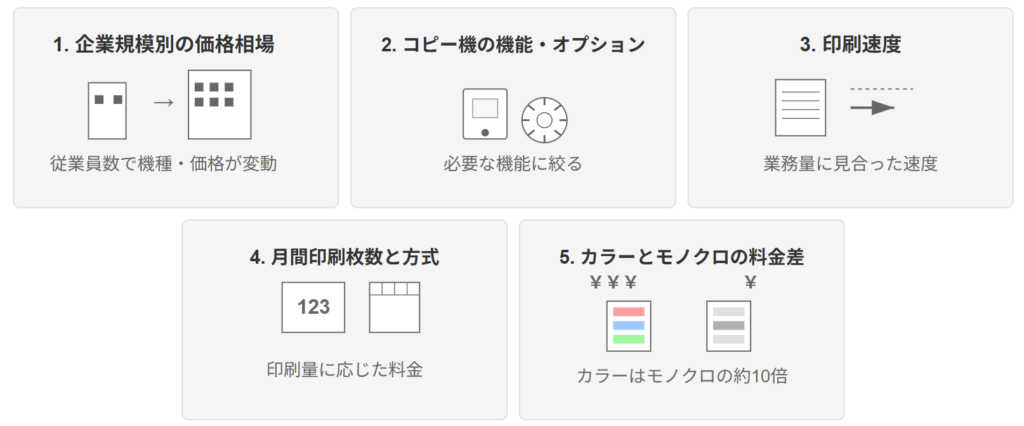
Task: Select the copier control panel device icon
Action: (x=485, y=114)
